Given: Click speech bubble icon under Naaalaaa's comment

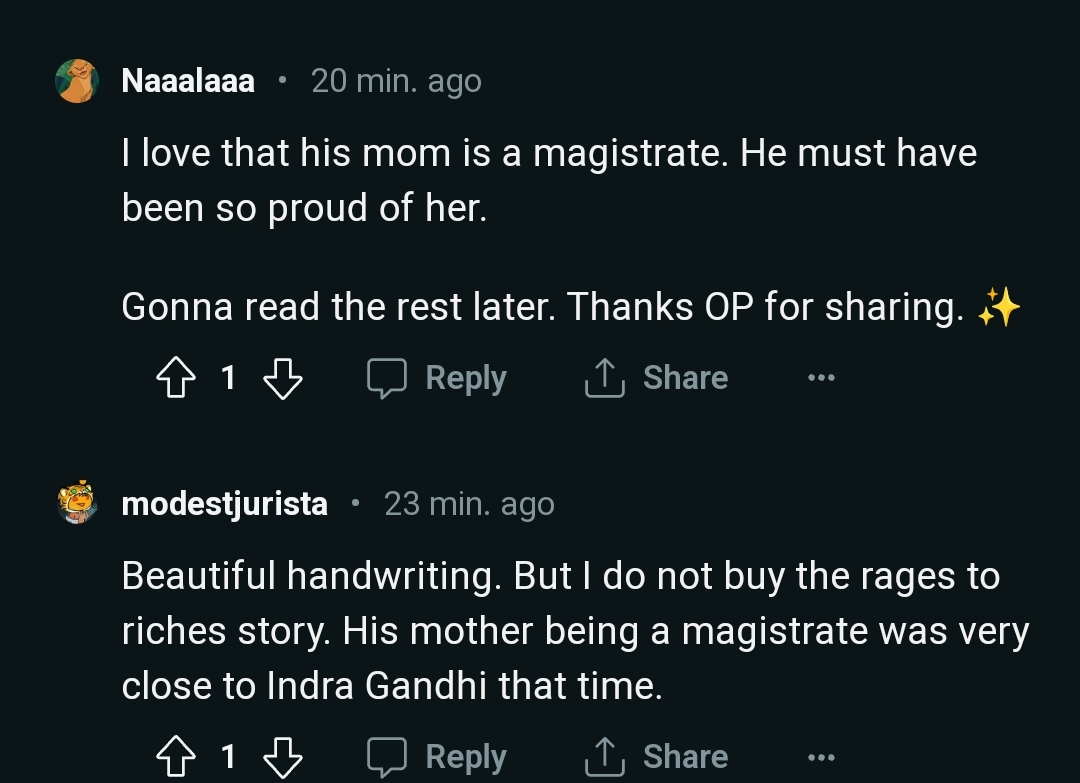Looking at the screenshot, I should [x=386, y=378].
